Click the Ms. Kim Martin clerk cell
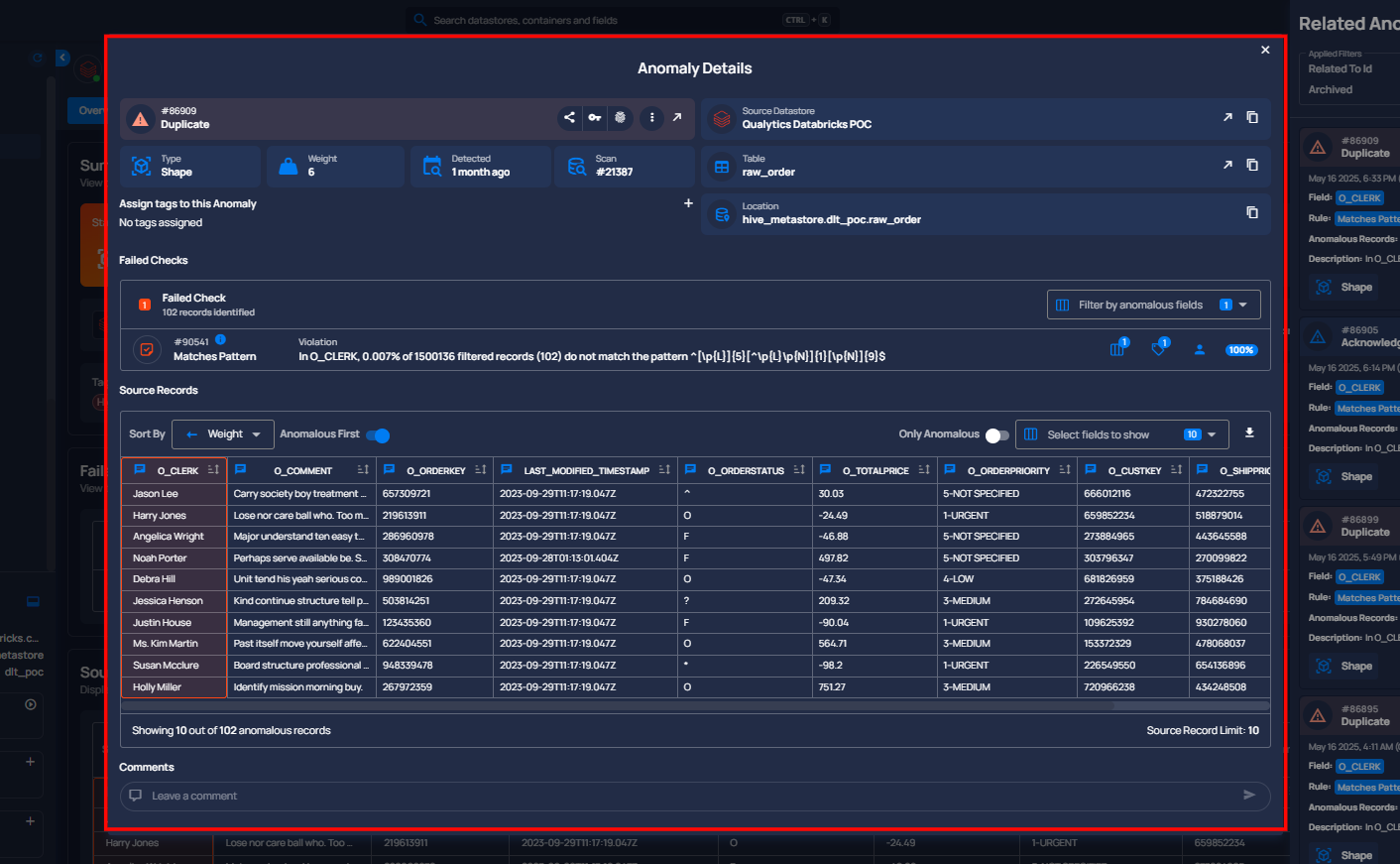 (174, 644)
